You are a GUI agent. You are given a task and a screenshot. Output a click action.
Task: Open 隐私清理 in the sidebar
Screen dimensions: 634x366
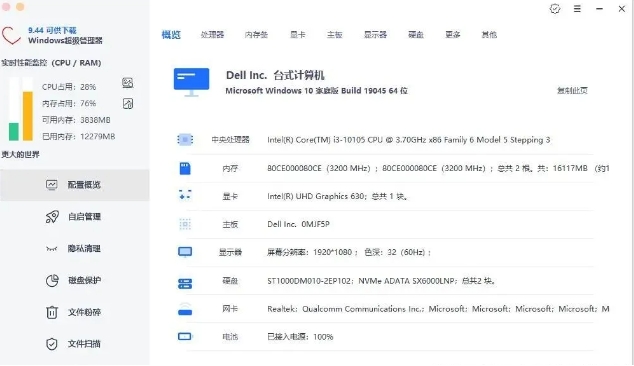coord(75,248)
